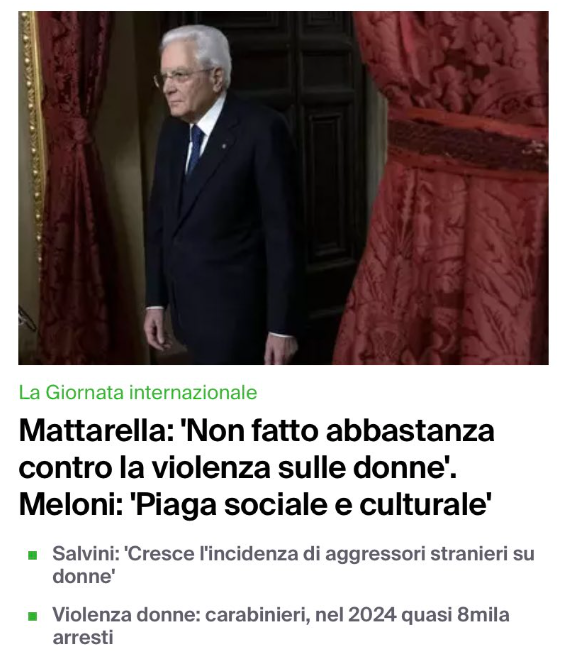Click the man's blue tie in photo
The width and height of the screenshot is (563, 666).
click(195, 149)
